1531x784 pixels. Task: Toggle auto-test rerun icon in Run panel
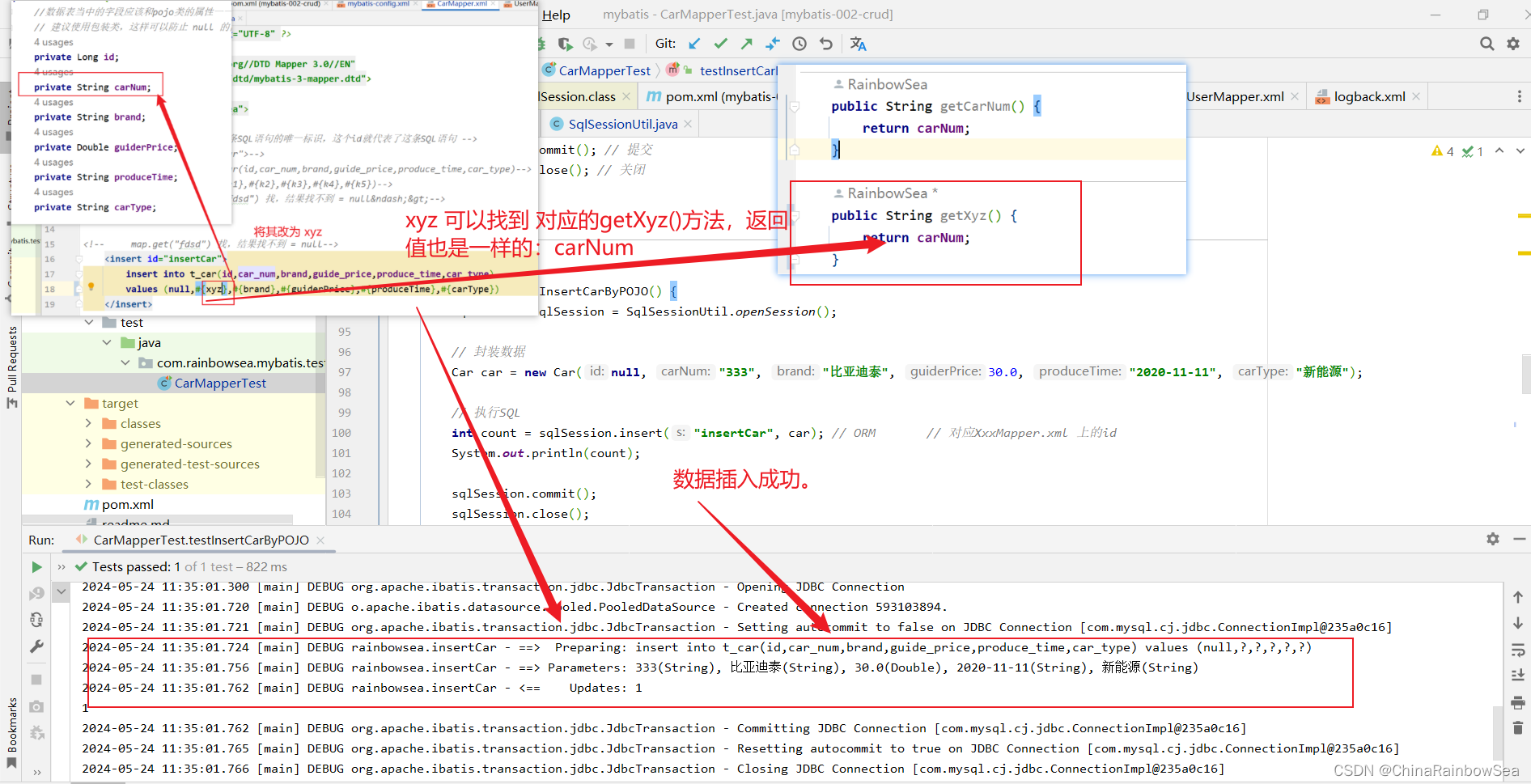(36, 620)
